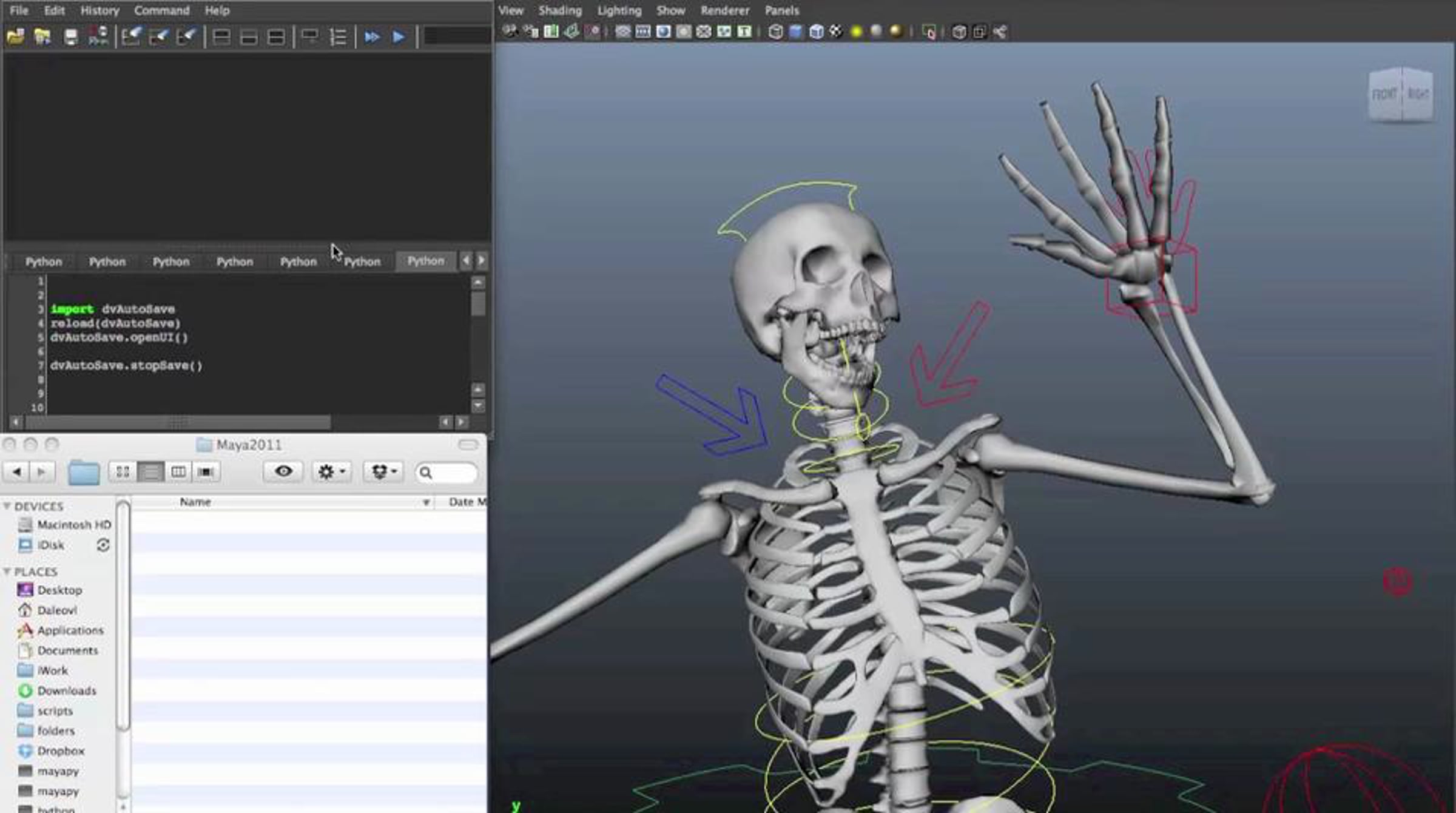Toggle the Film Gate in the viewport
This screenshot has width=1456, height=813.
pos(643,32)
